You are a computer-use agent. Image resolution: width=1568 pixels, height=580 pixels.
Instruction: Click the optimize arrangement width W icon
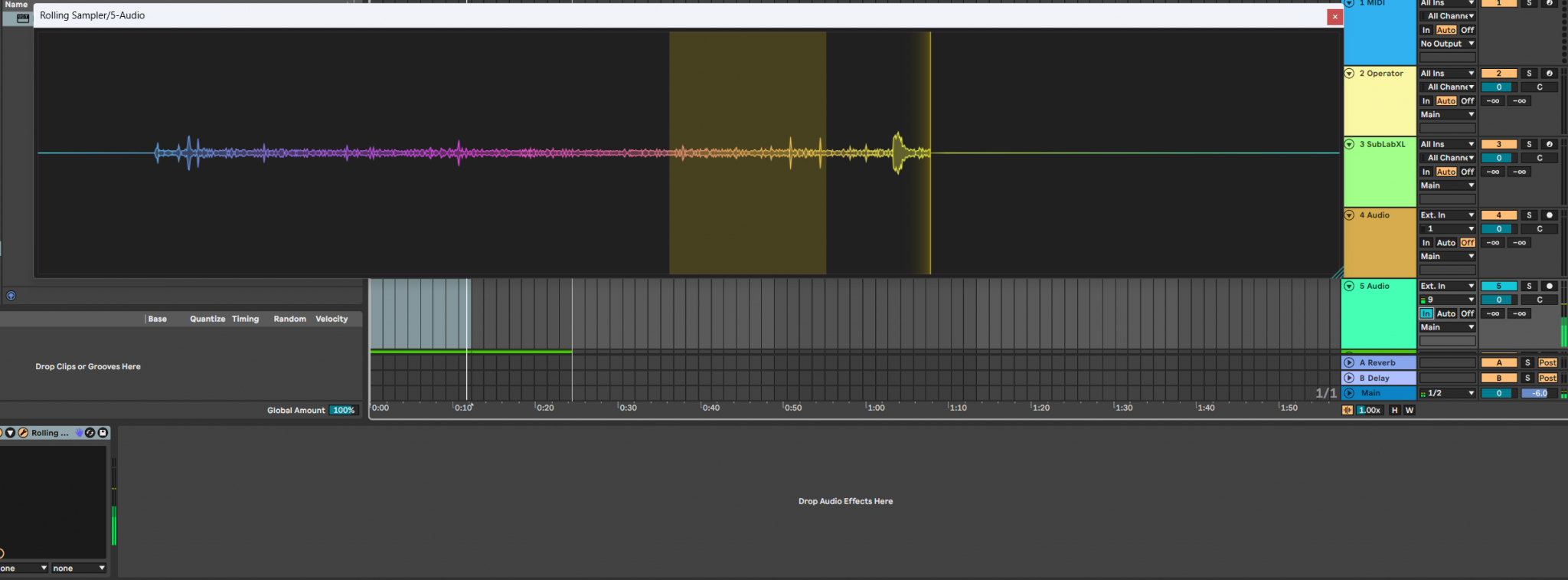1409,410
